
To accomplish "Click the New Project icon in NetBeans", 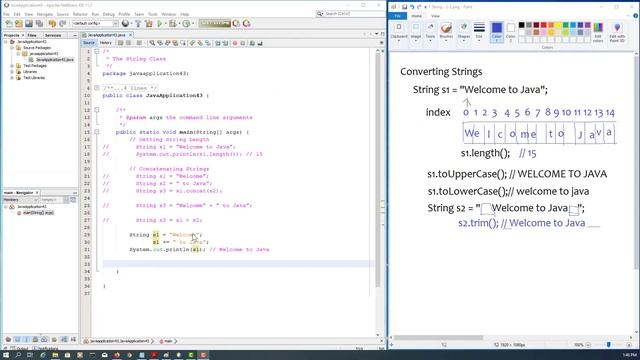I will tap(19, 24).
